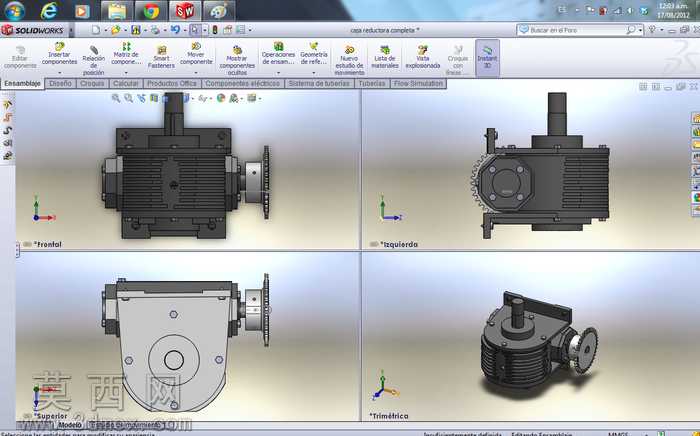Open Operaciones de ensamblaje tool
700x436 pixels.
(x=278, y=54)
